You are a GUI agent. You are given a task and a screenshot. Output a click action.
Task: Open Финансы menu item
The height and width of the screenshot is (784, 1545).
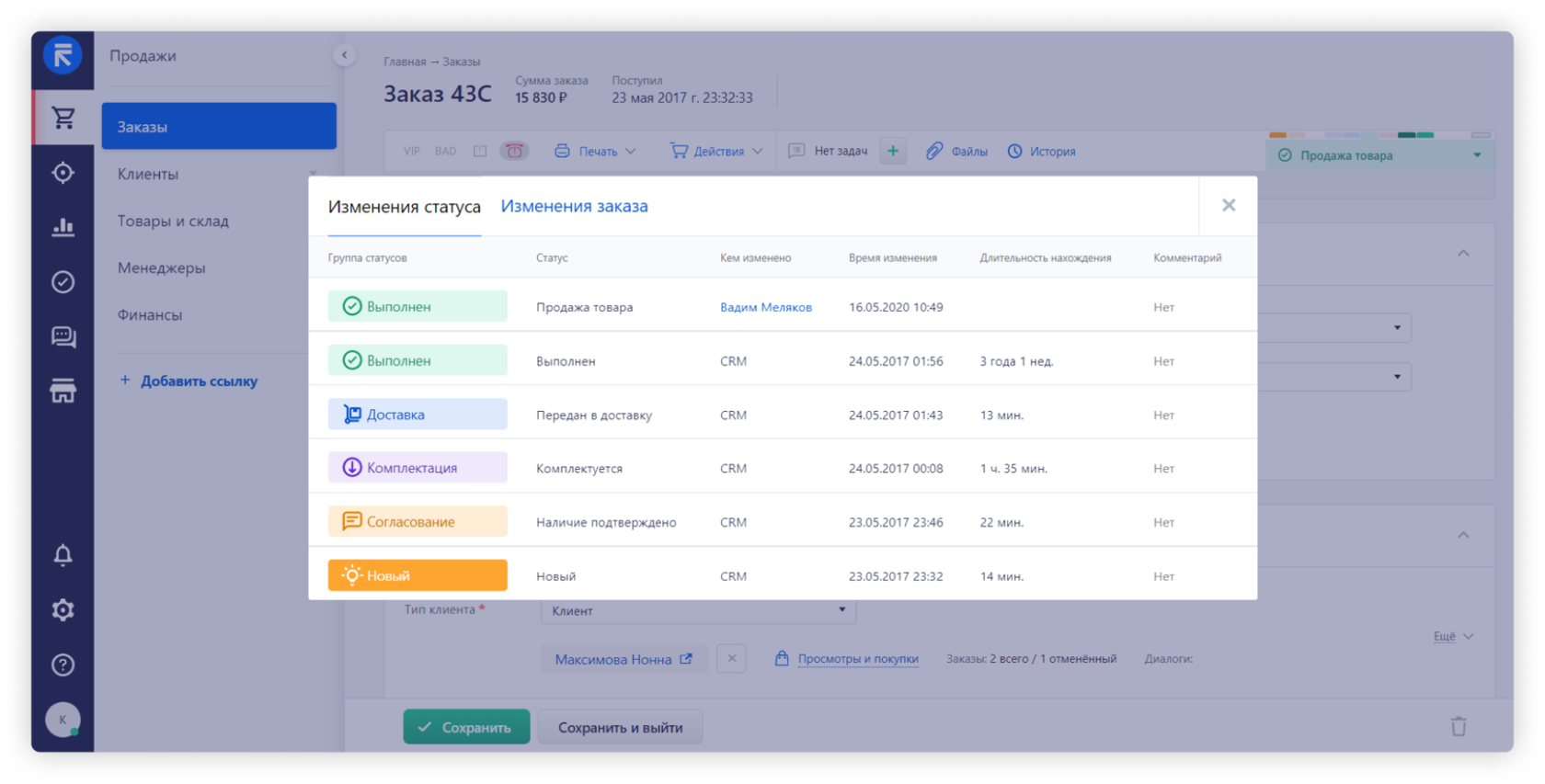point(150,314)
